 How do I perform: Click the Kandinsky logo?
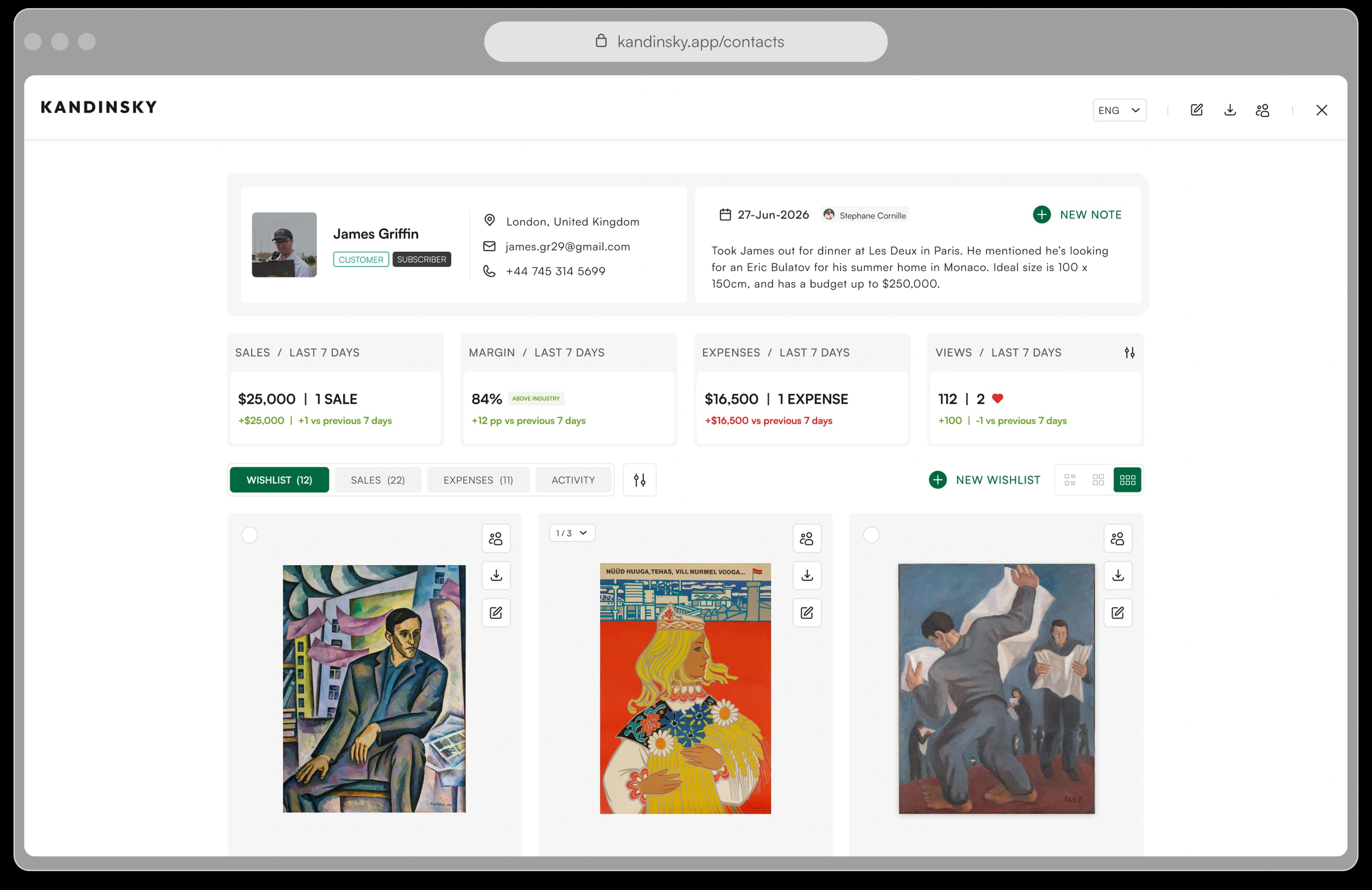99,107
